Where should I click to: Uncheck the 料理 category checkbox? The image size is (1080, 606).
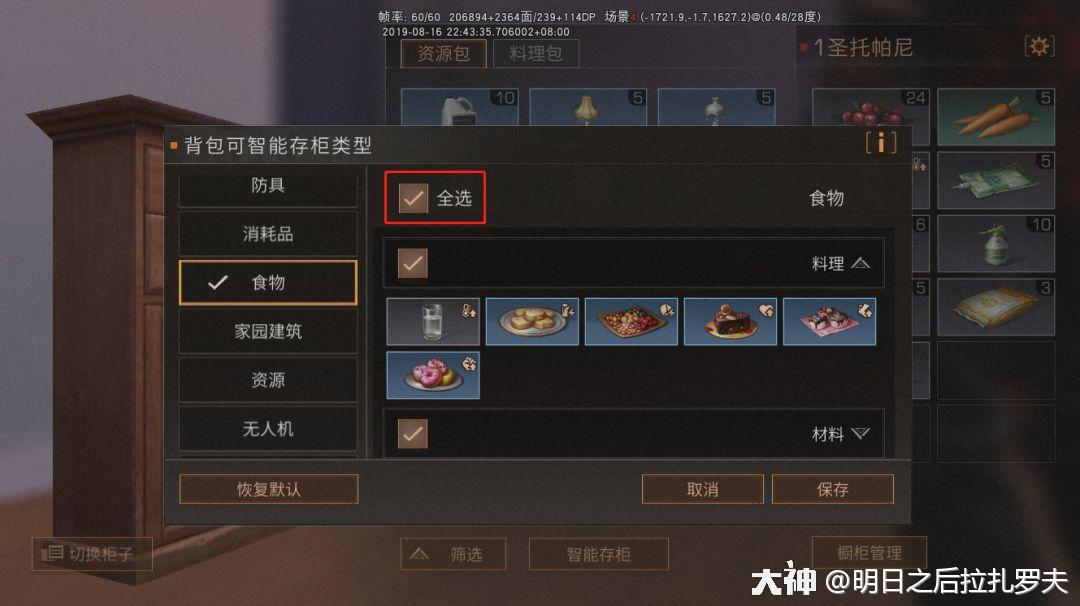pyautogui.click(x=413, y=263)
